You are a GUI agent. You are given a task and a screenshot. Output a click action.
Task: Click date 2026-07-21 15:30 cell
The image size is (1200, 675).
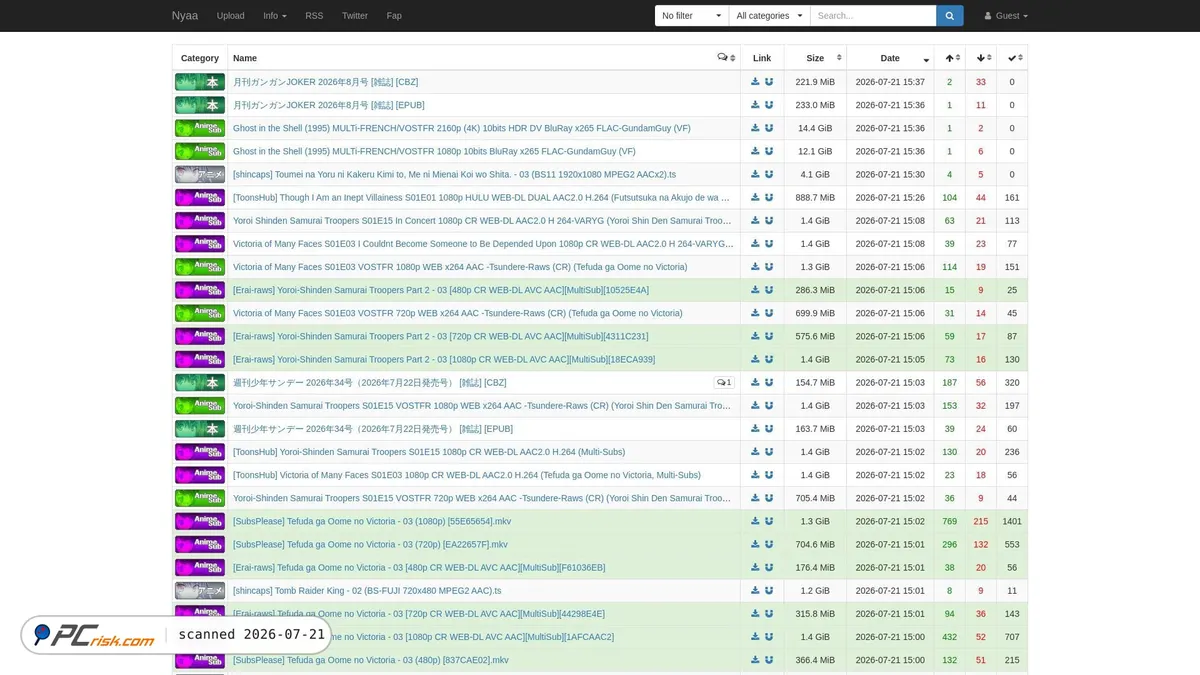[890, 174]
